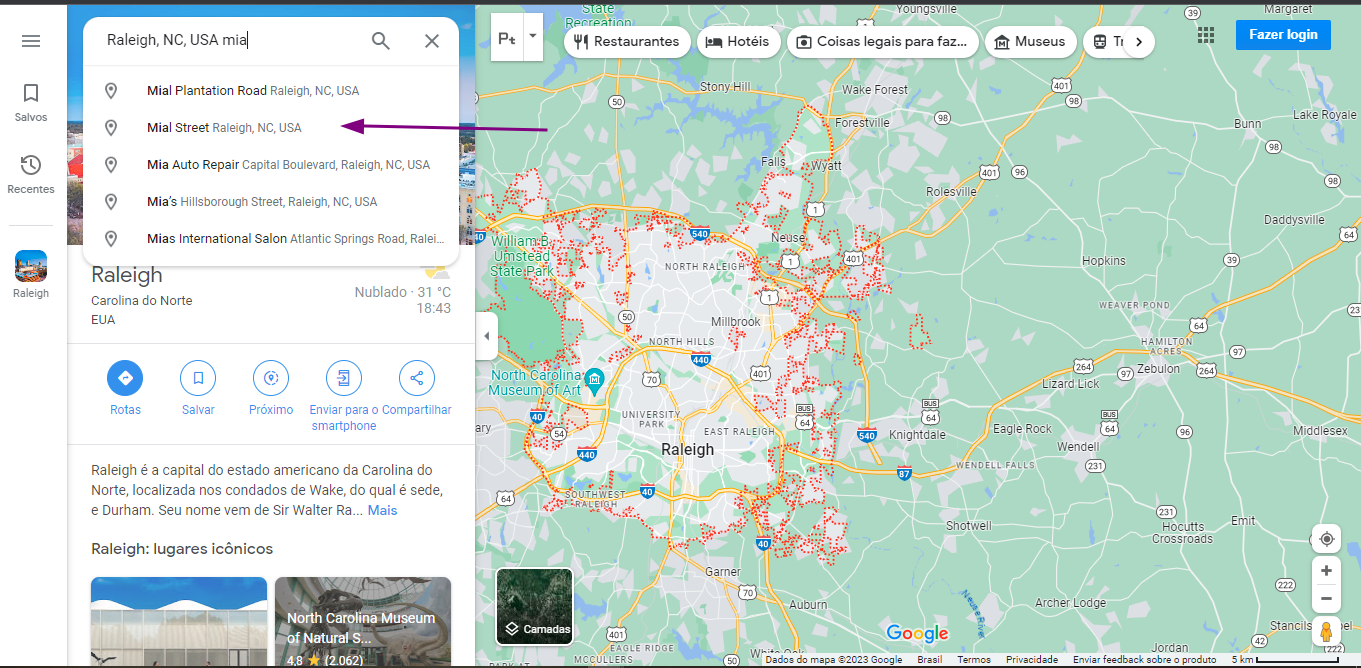Zoom in with plus button

(x=1326, y=570)
